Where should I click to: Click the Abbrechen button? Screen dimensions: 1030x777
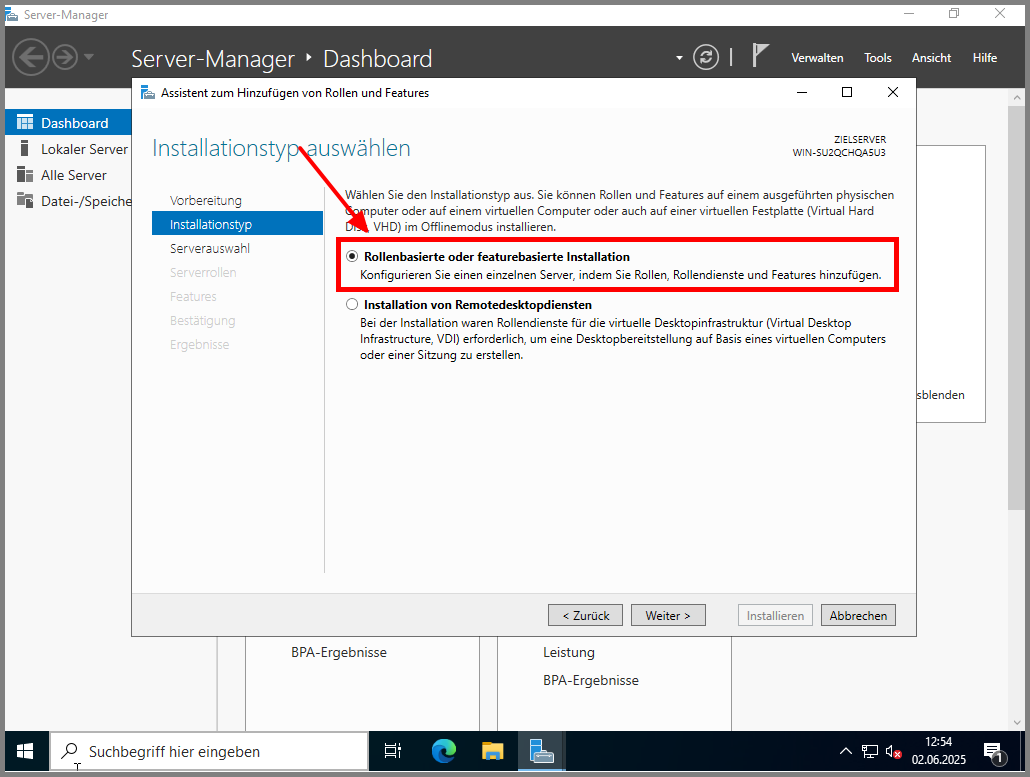pos(858,616)
